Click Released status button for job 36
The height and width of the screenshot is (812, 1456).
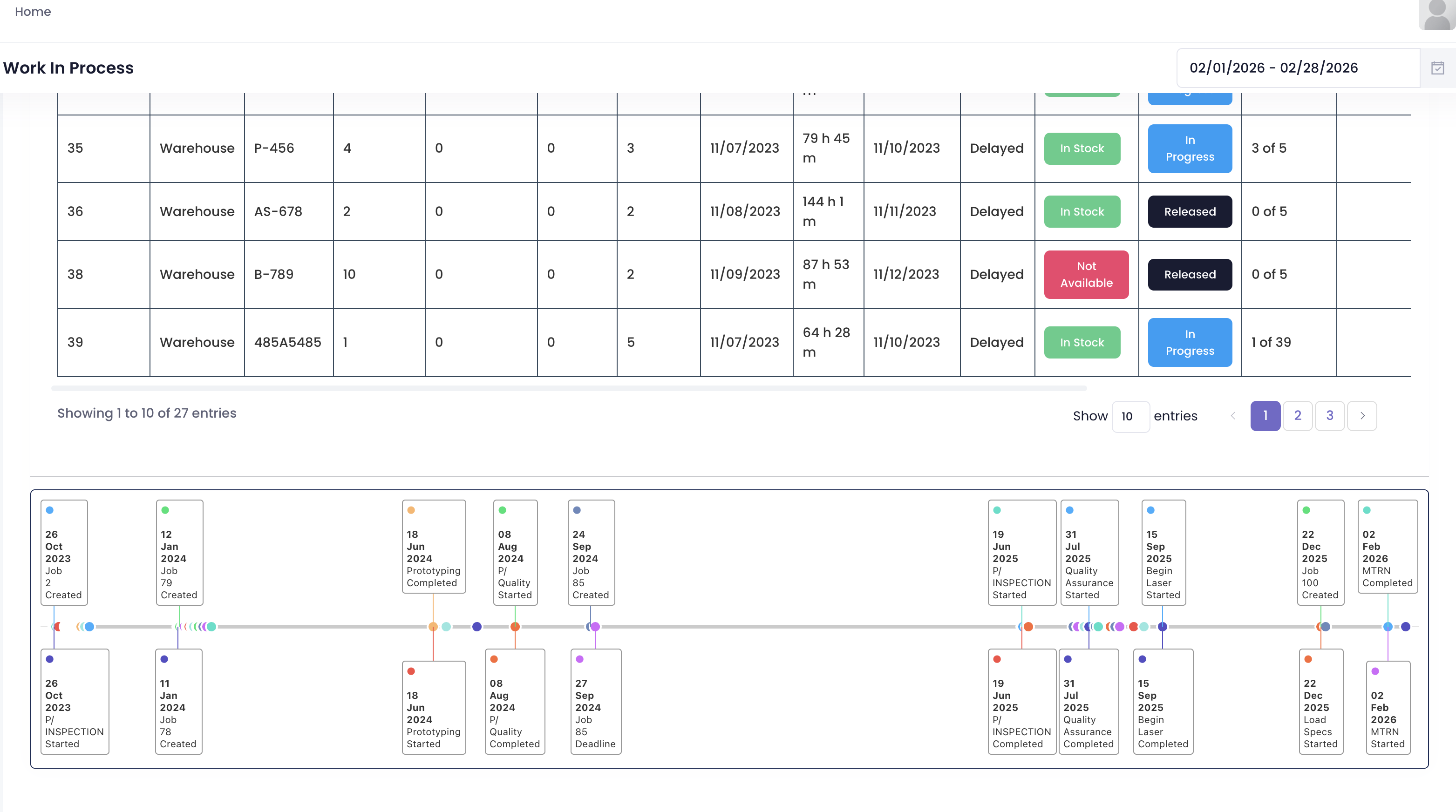[1190, 211]
